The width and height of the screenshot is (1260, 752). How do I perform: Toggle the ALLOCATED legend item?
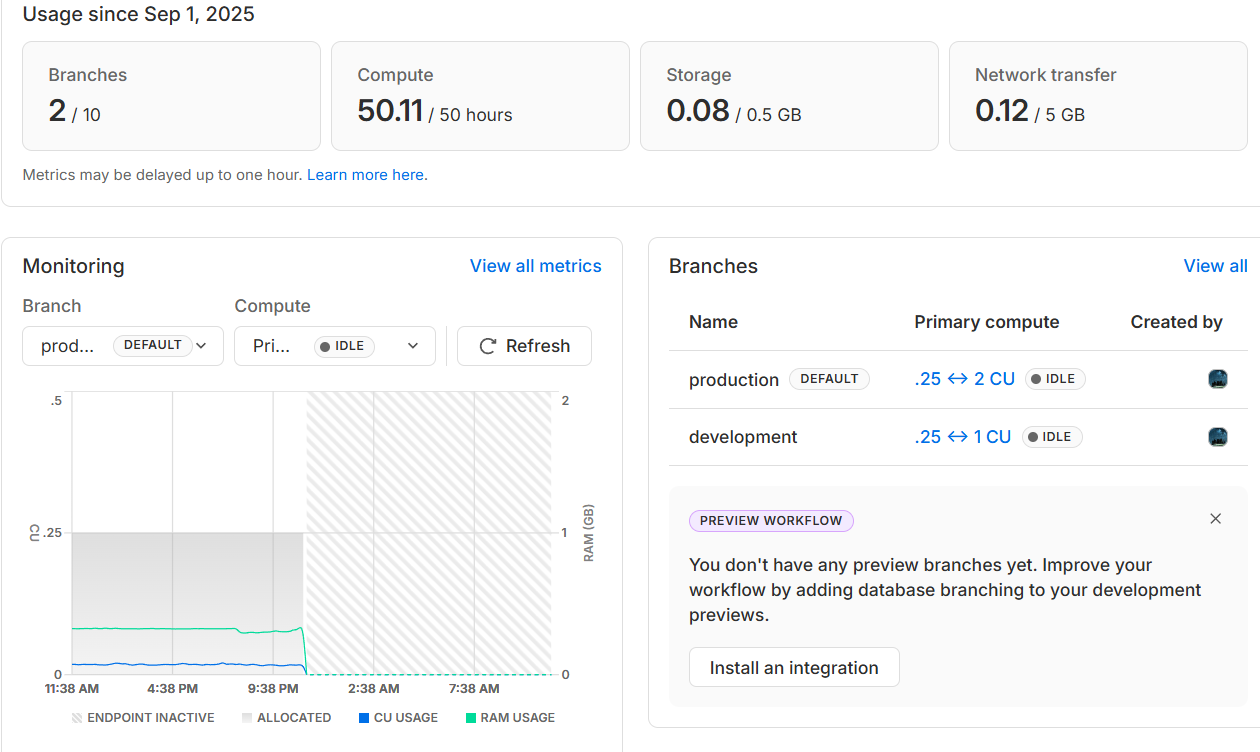click(x=286, y=718)
